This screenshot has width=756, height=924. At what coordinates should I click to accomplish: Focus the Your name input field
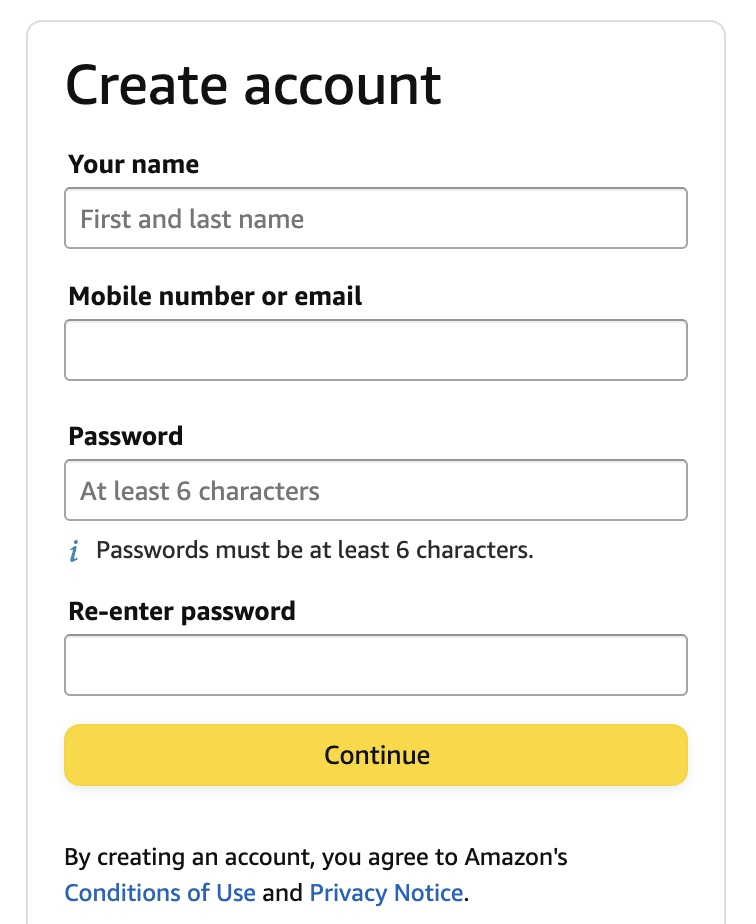click(x=376, y=218)
